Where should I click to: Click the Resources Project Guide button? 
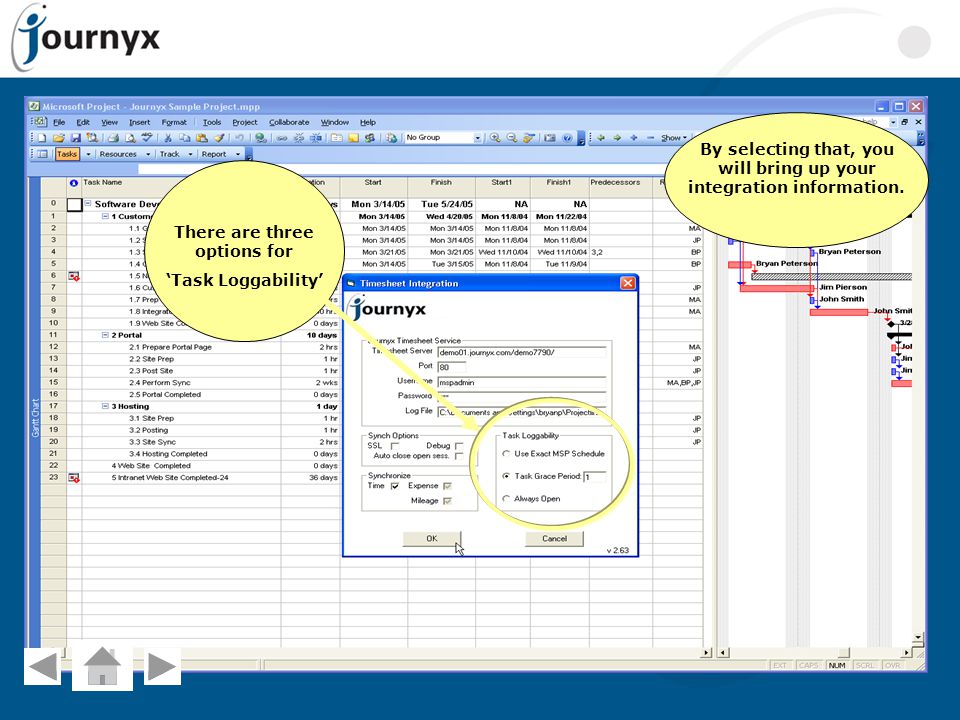[x=118, y=154]
